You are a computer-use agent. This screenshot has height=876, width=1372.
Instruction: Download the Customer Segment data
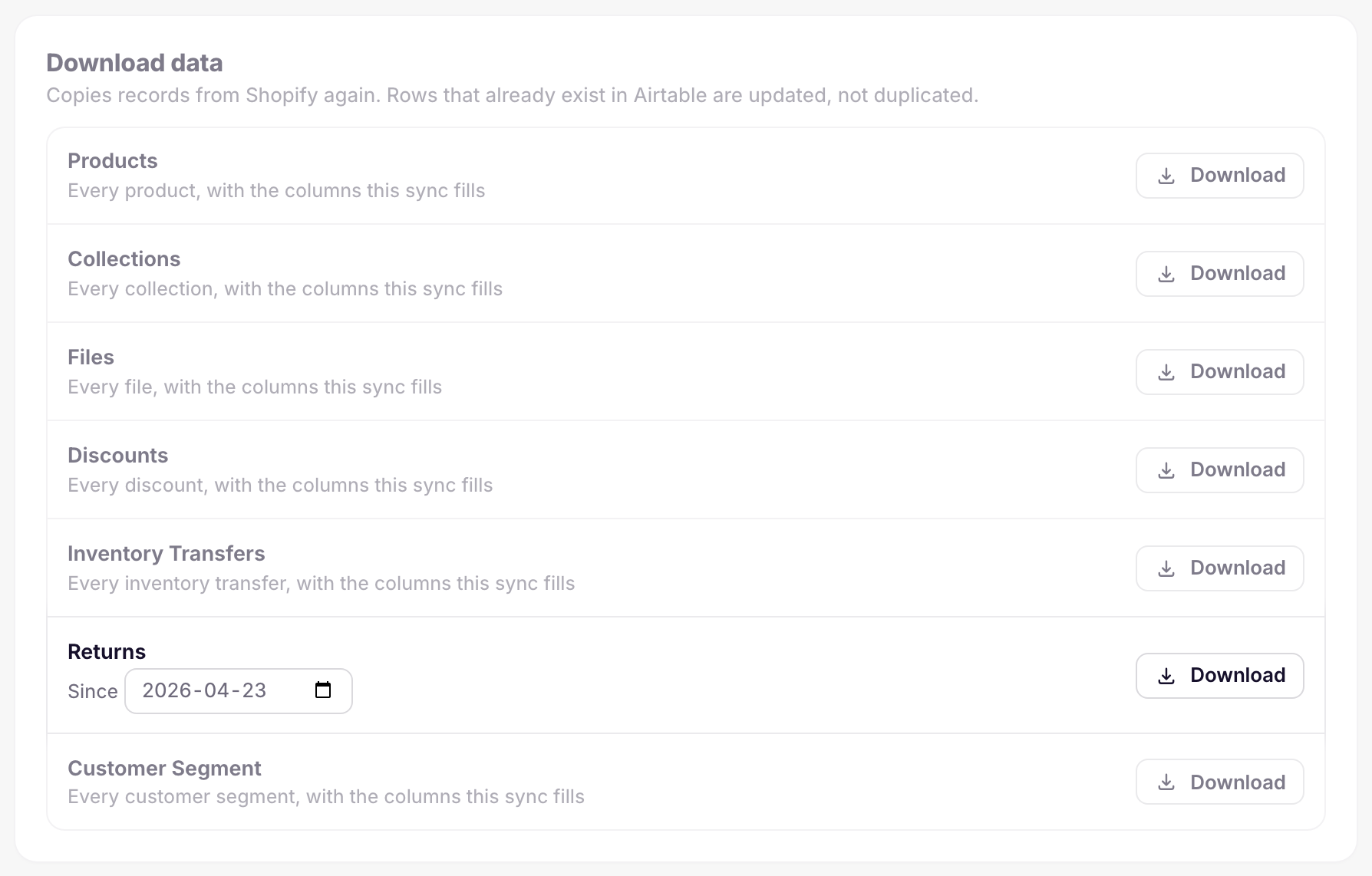(1219, 782)
